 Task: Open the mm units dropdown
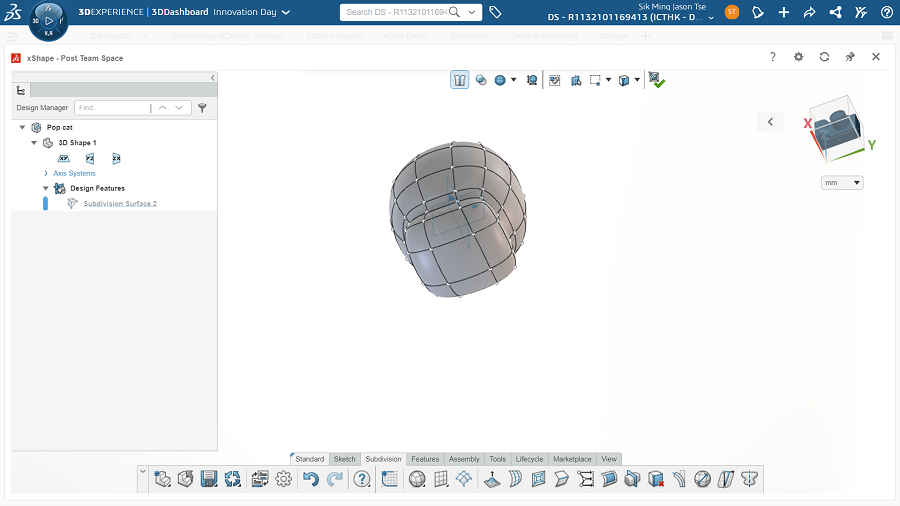coord(842,183)
